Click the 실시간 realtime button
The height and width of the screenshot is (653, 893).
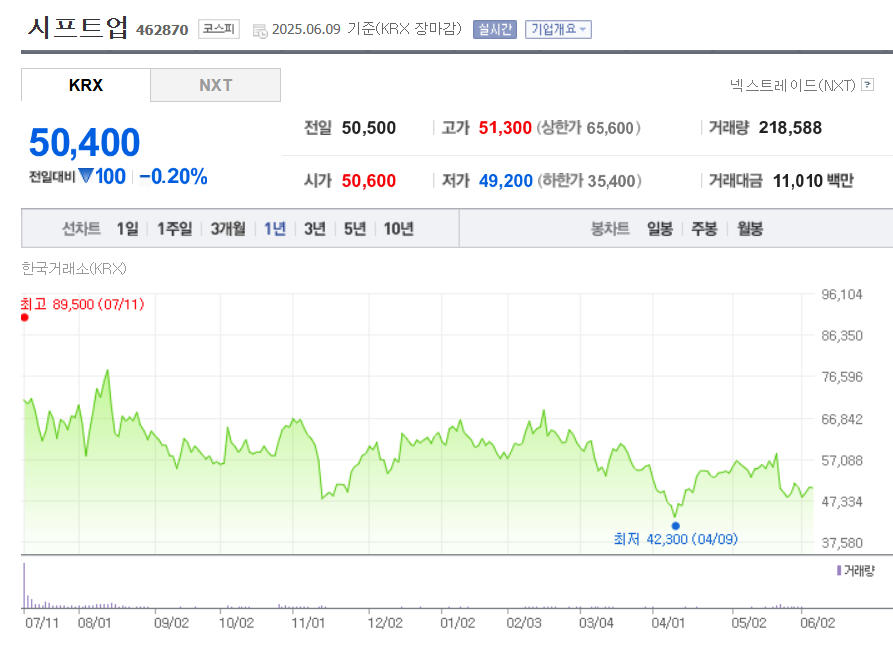tap(494, 29)
